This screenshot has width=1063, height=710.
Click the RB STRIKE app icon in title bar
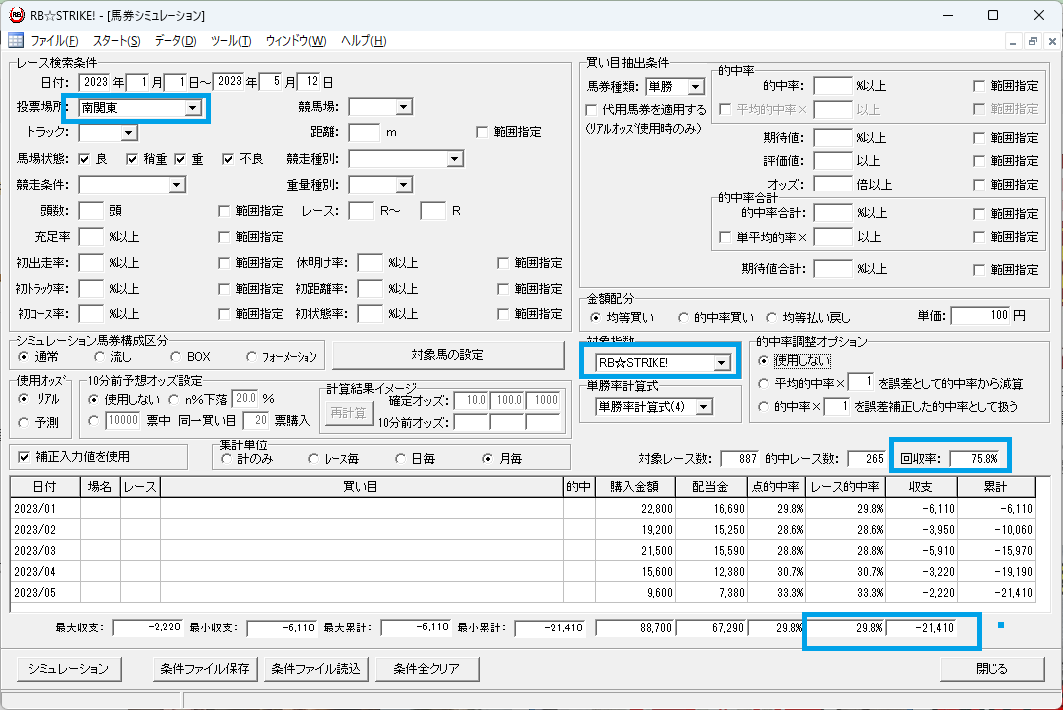[17, 15]
